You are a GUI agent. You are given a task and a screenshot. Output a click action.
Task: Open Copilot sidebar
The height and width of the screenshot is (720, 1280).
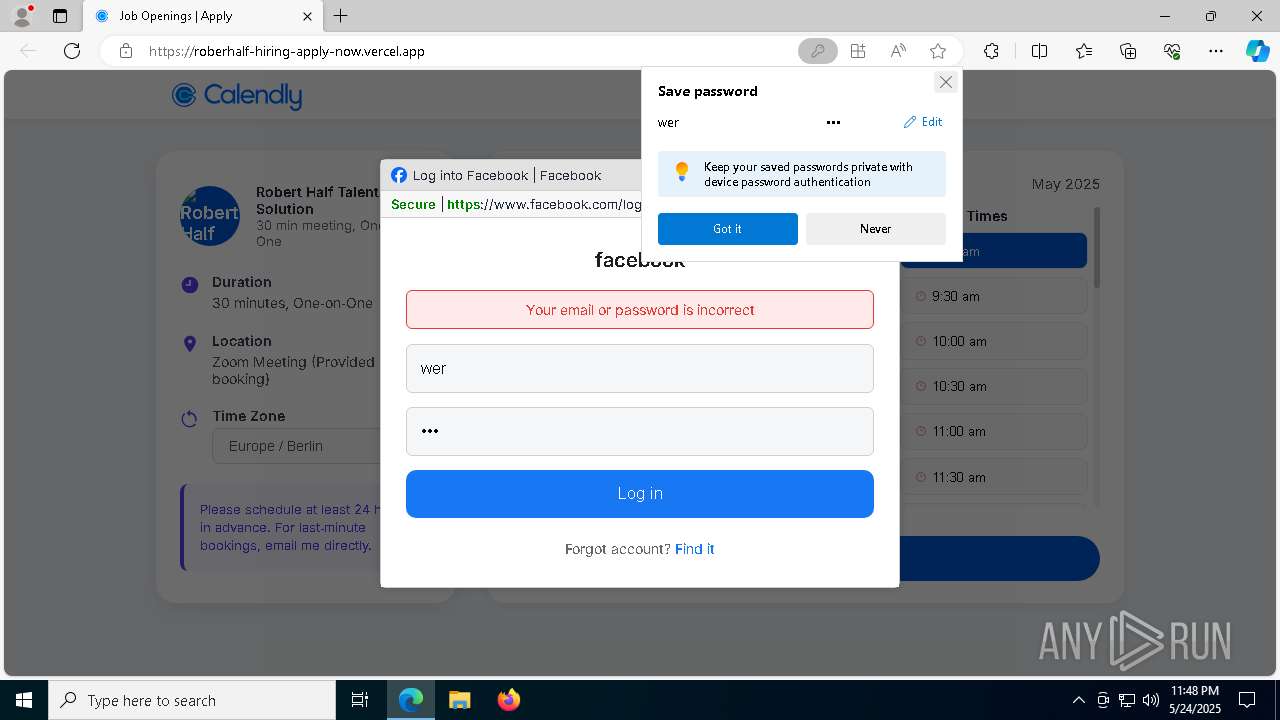1257,51
